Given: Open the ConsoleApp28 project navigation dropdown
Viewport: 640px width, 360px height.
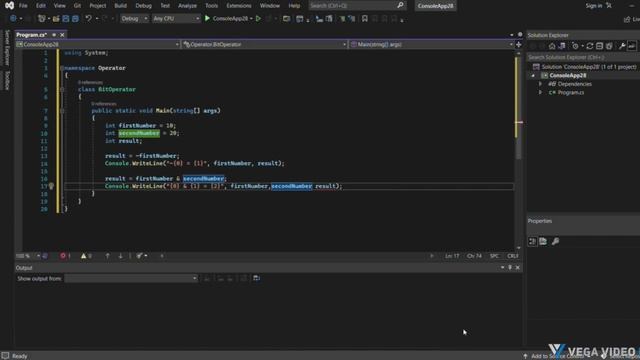Looking at the screenshot, I should click(98, 44).
